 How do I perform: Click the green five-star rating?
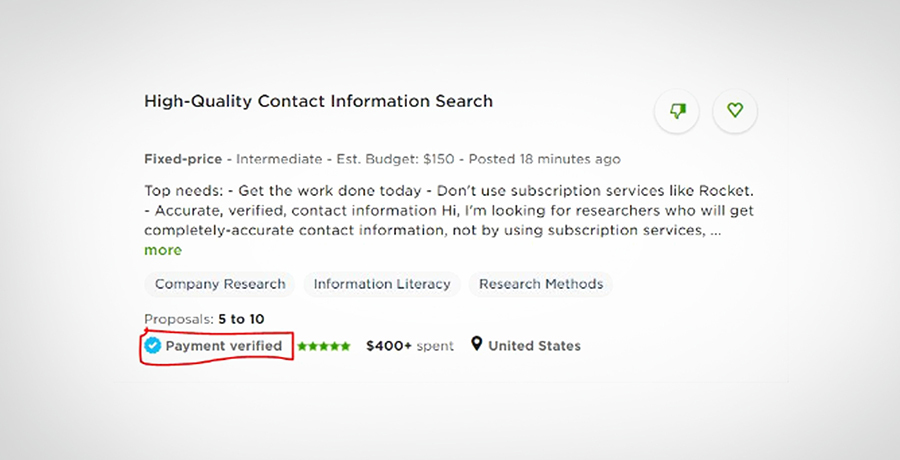(x=324, y=346)
